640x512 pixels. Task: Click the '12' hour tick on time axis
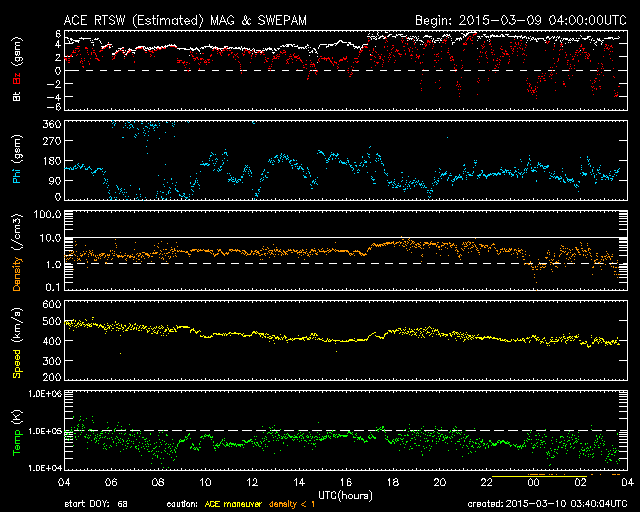[252, 482]
